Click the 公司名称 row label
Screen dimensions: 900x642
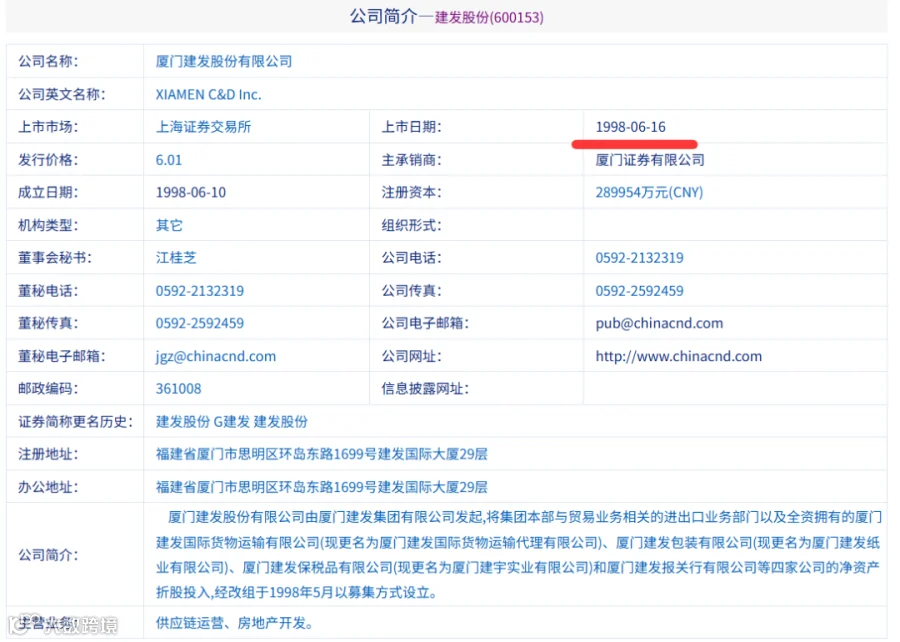(48, 61)
